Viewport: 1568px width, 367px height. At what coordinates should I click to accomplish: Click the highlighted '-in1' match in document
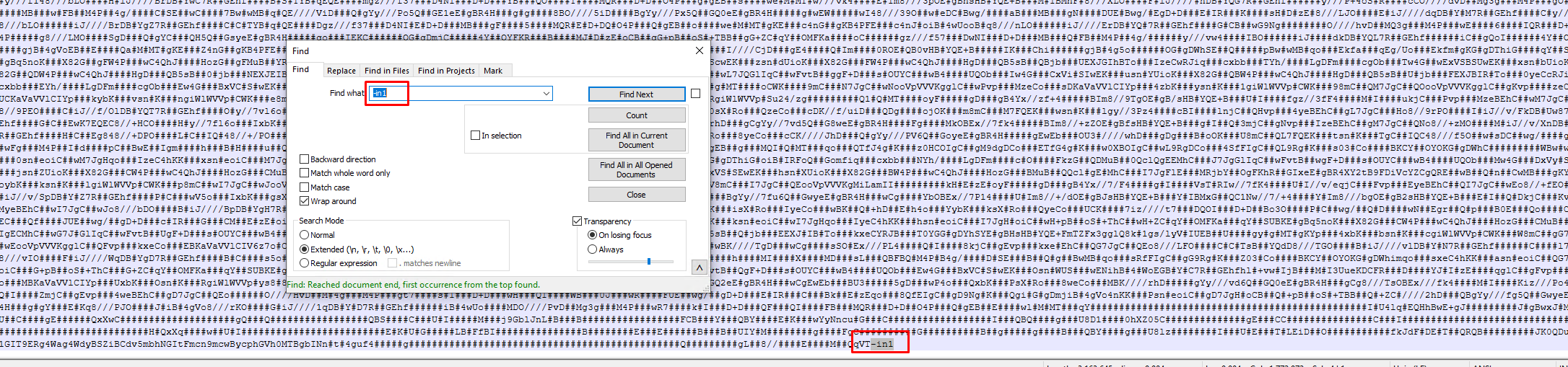882,344
